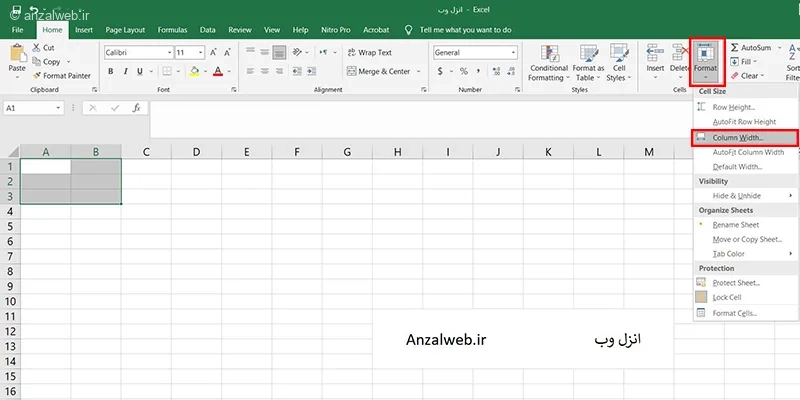Toggle Italic formatting
Screen dimensions: 800x400
125,71
